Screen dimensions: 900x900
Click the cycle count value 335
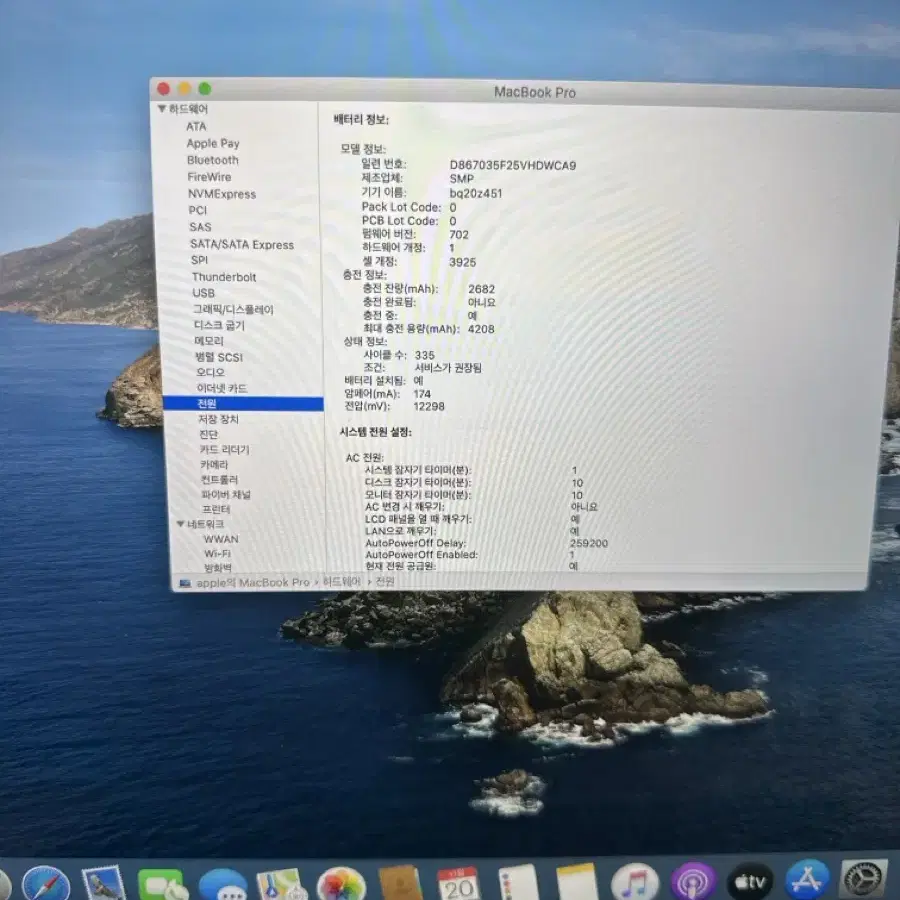pyautogui.click(x=425, y=355)
